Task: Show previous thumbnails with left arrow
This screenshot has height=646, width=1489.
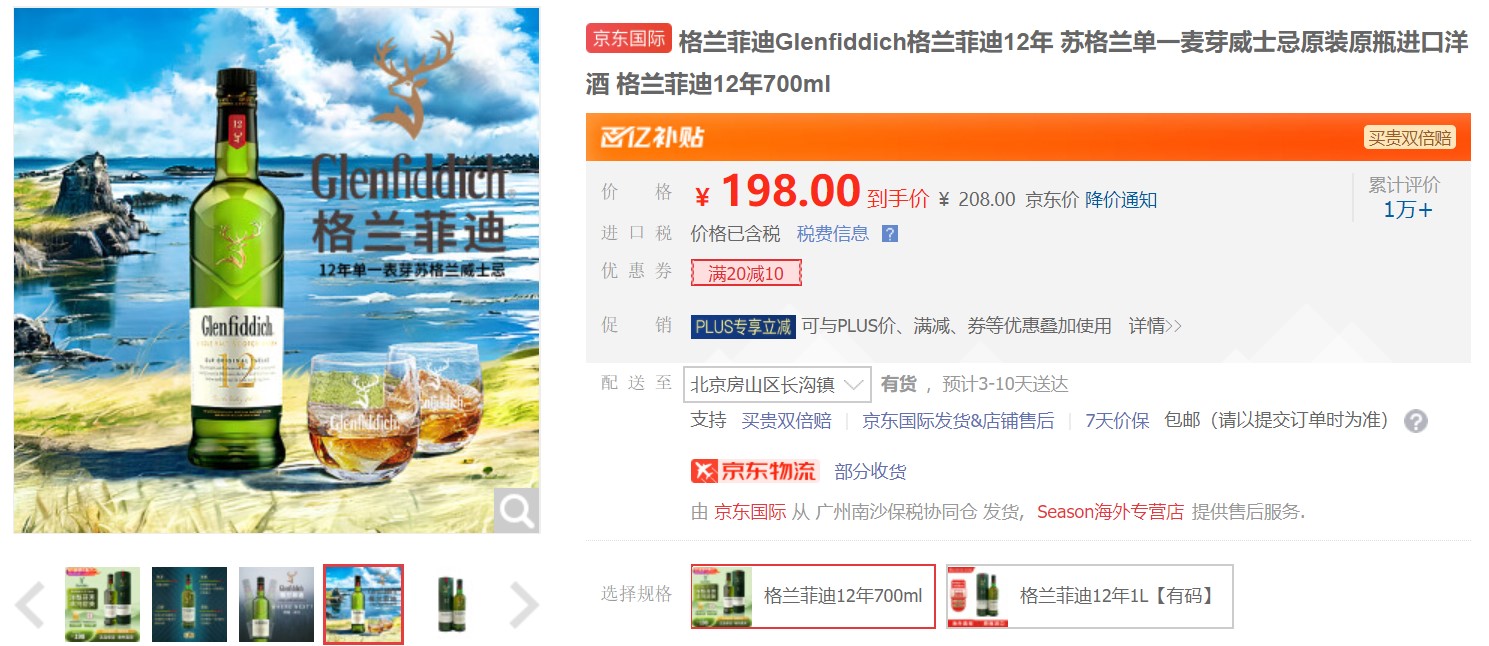Action: point(31,605)
